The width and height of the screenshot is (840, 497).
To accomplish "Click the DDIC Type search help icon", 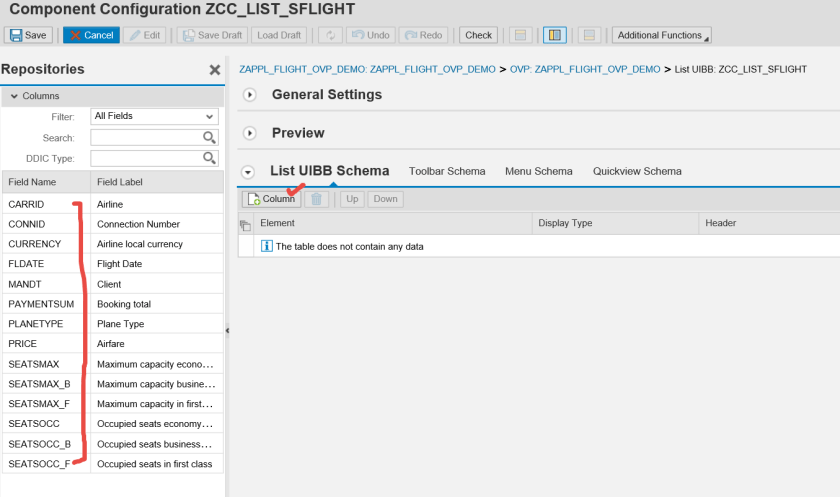I will click(210, 158).
